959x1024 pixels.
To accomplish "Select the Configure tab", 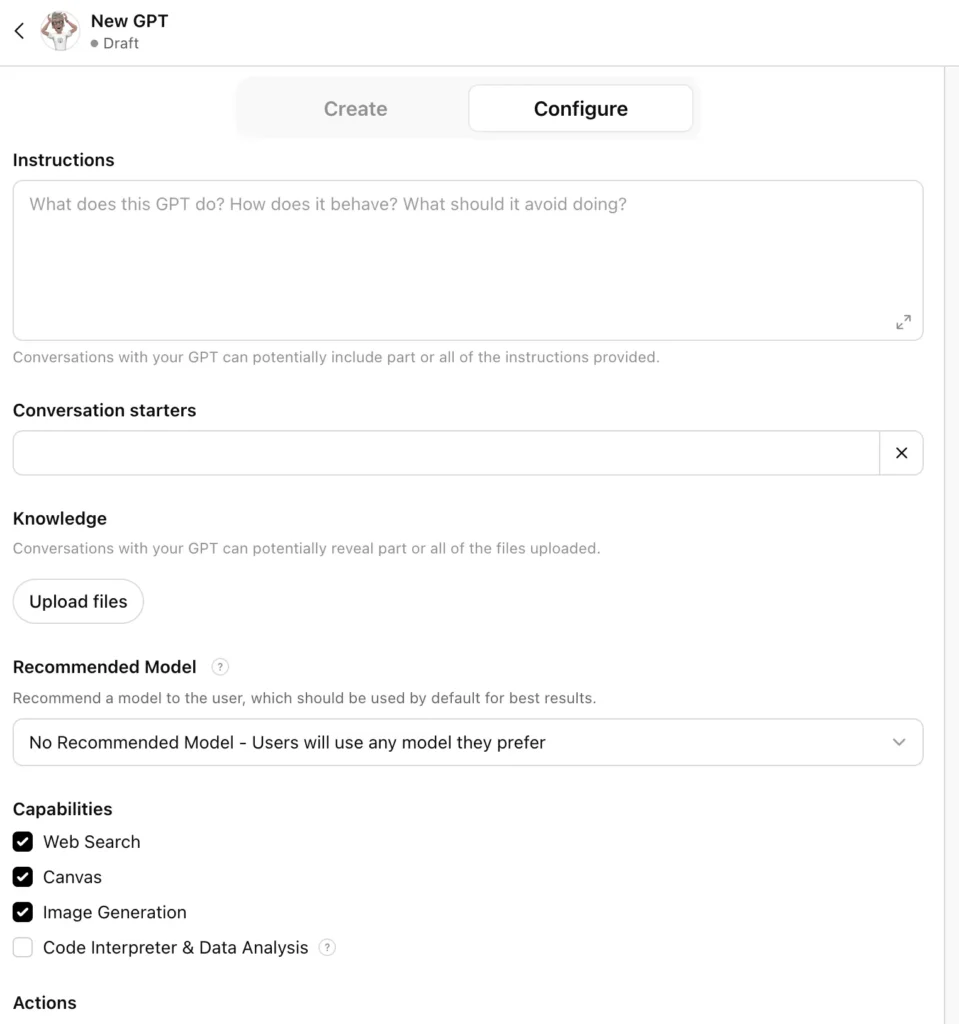I will [x=580, y=109].
